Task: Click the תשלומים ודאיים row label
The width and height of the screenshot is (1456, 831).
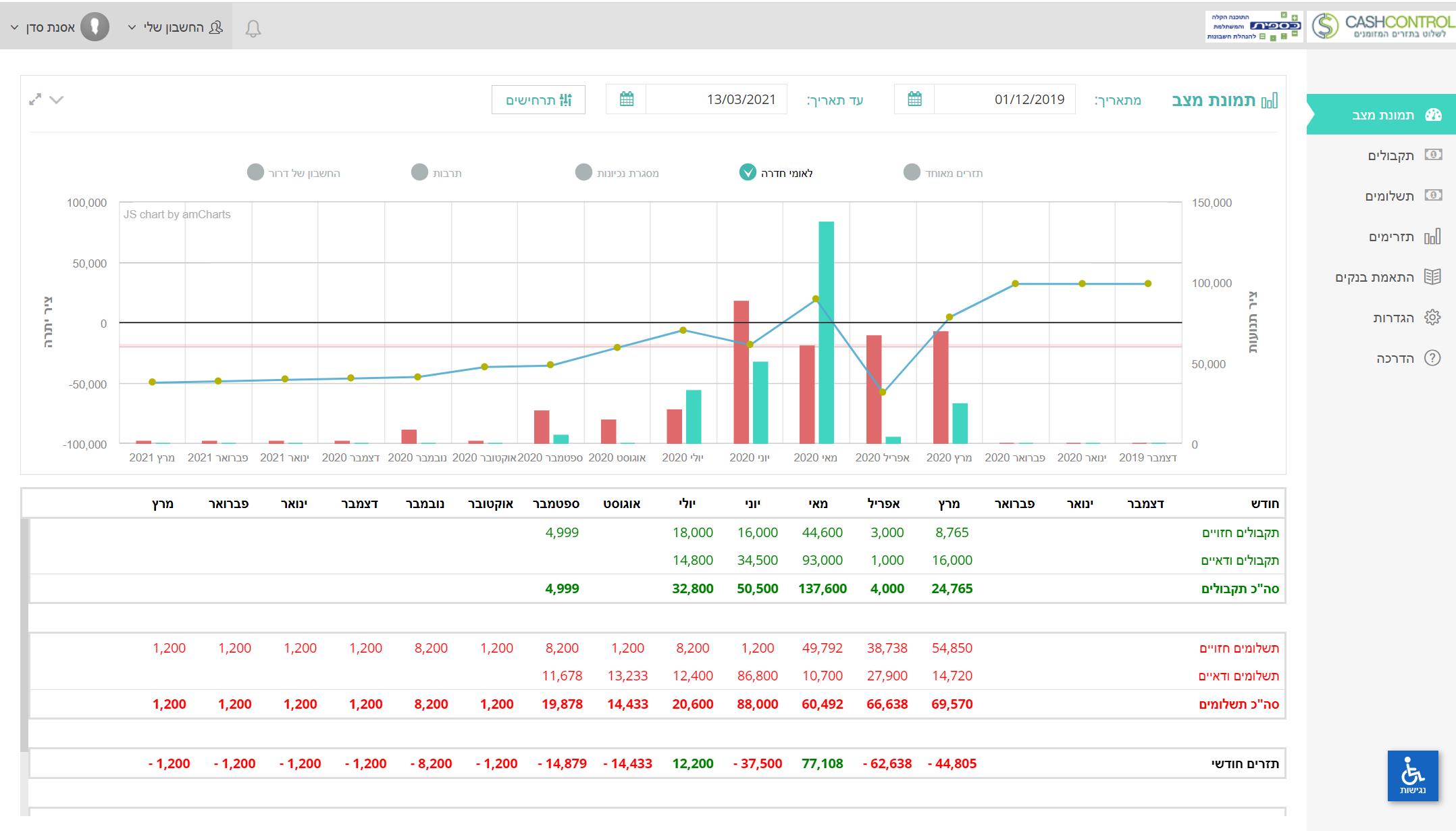Action: (x=1239, y=676)
